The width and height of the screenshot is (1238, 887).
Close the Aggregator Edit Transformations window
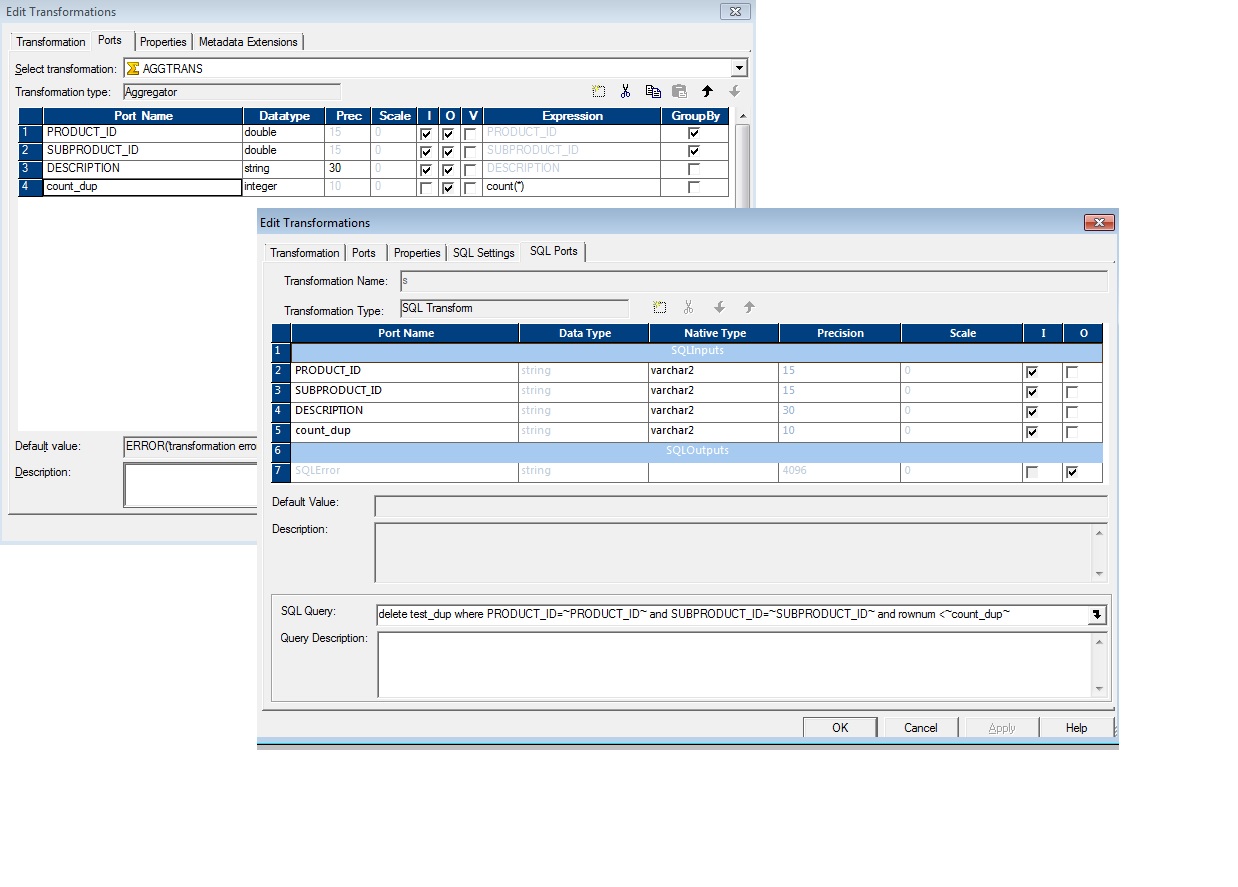click(735, 11)
